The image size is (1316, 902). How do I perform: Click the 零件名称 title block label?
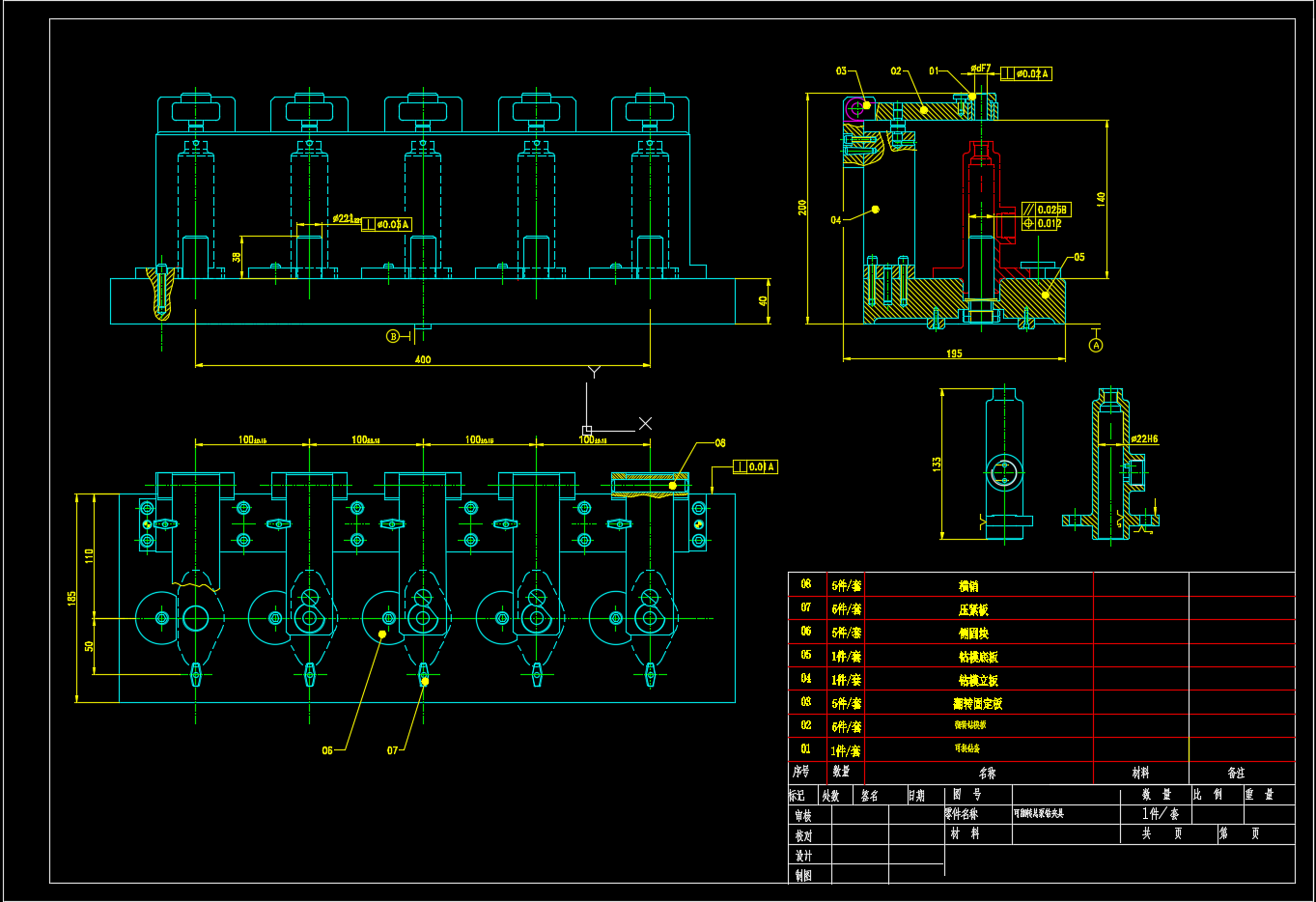coord(961,814)
